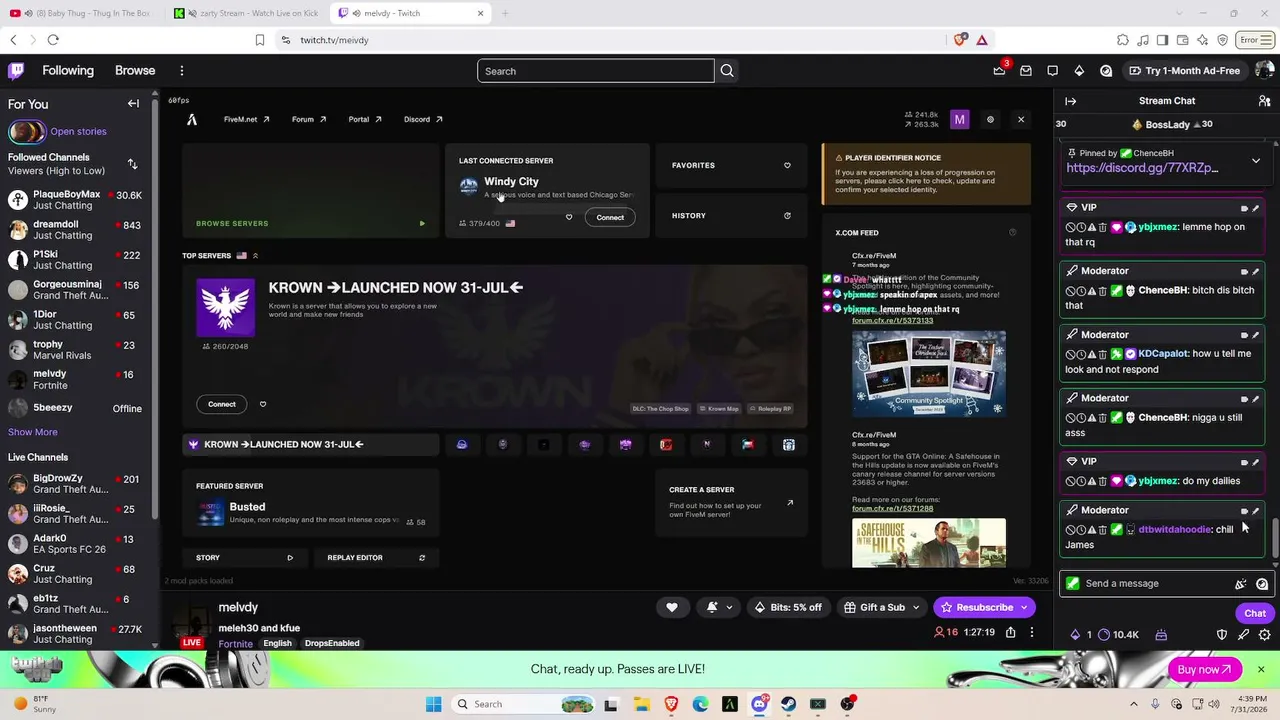Favorite the Windy City server heart
The image size is (1280, 720).
pos(569,217)
